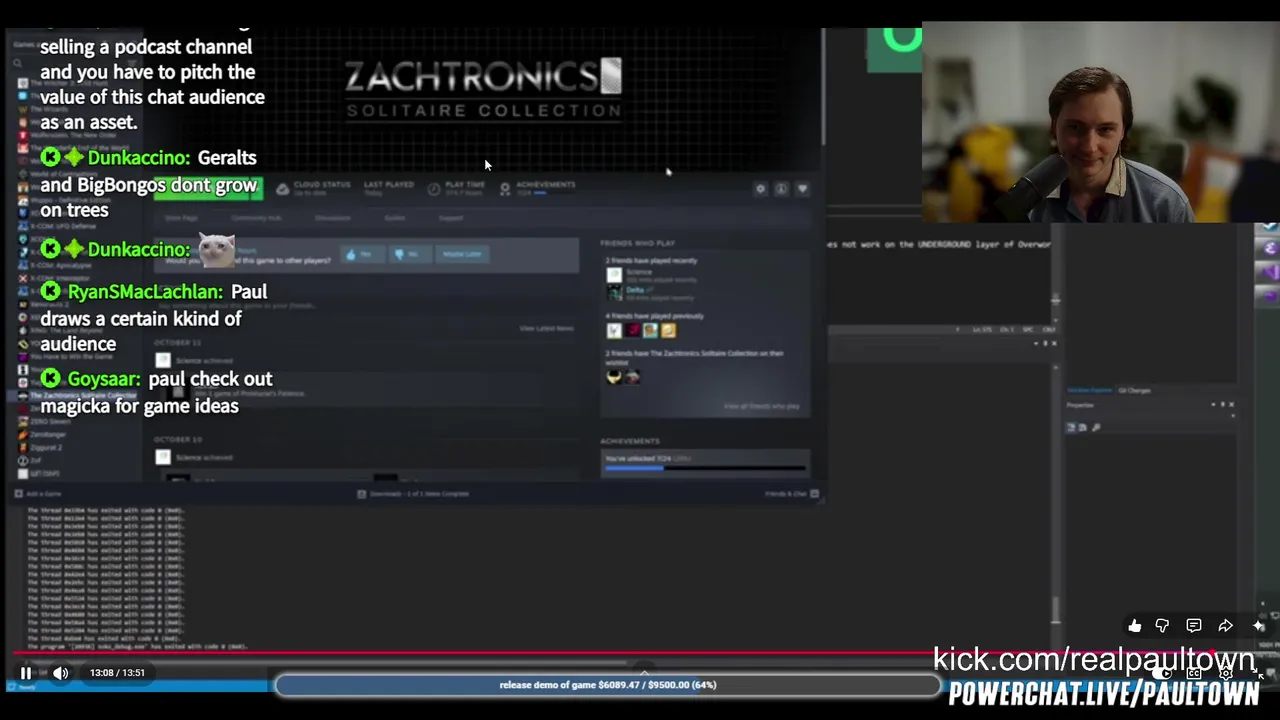Open Steam game settings gear icon
The height and width of the screenshot is (720, 1280).
coord(760,189)
